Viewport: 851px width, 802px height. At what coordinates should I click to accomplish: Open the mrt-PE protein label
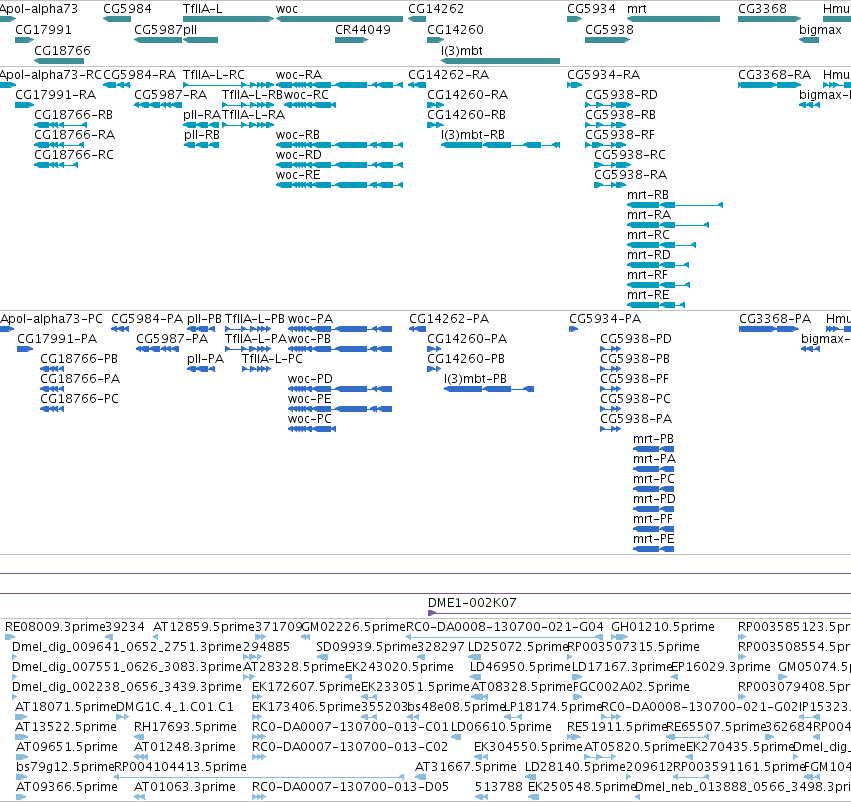653,539
